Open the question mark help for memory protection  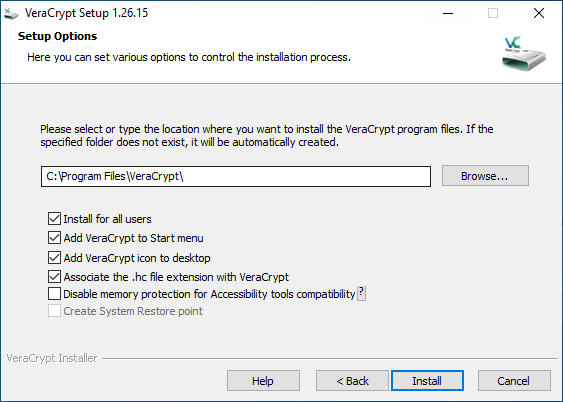[x=362, y=293]
